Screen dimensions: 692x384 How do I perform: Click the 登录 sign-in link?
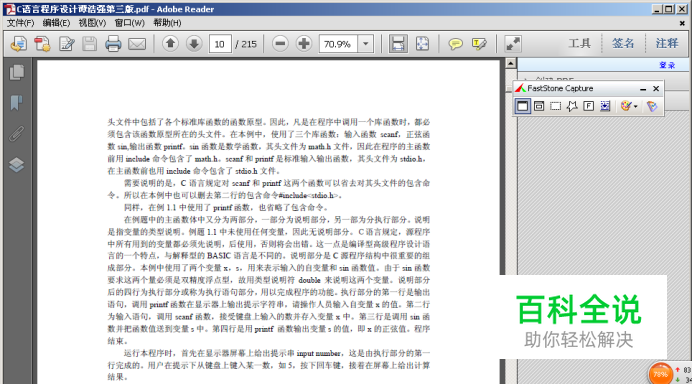pos(667,65)
